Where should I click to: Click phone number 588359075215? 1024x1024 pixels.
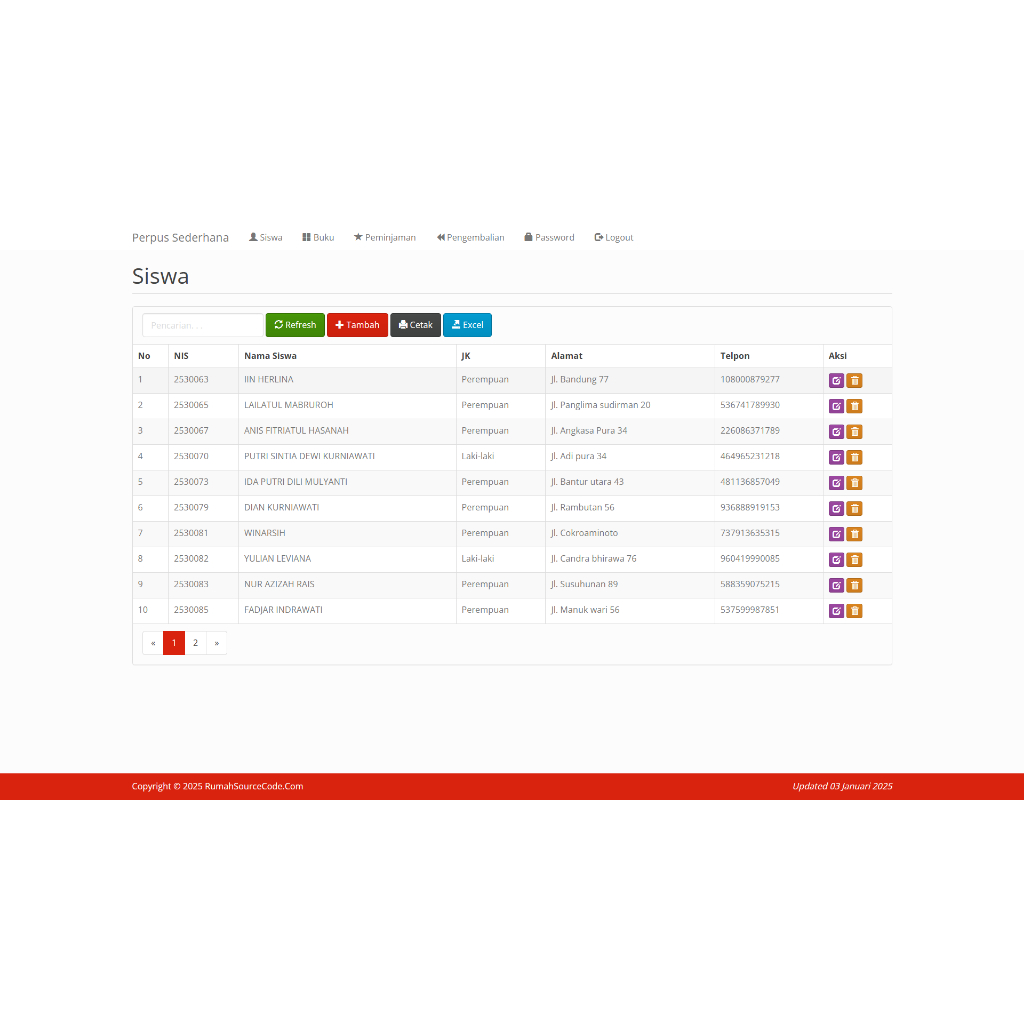(750, 584)
